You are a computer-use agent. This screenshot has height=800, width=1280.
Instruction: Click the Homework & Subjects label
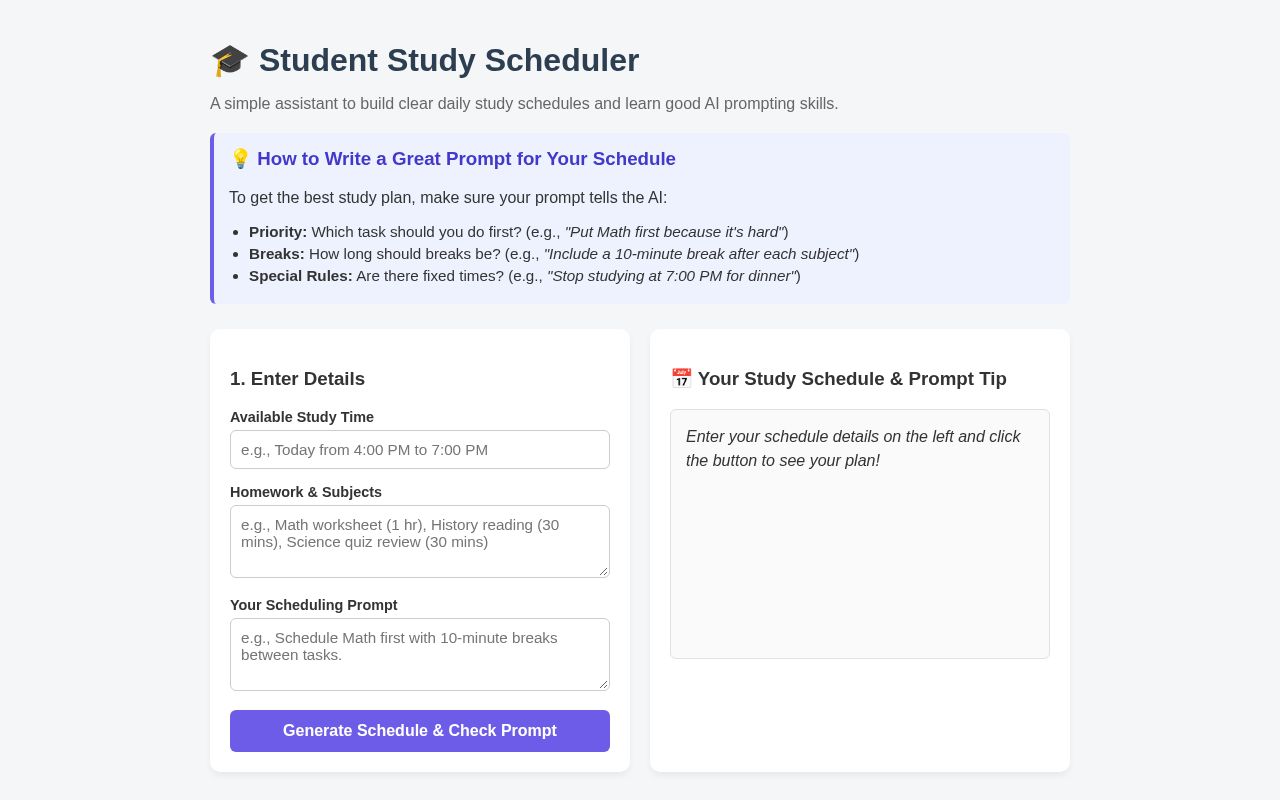click(306, 492)
